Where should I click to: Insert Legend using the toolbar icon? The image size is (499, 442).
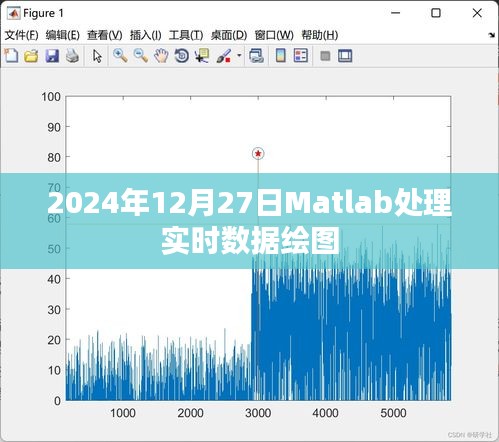(301, 56)
